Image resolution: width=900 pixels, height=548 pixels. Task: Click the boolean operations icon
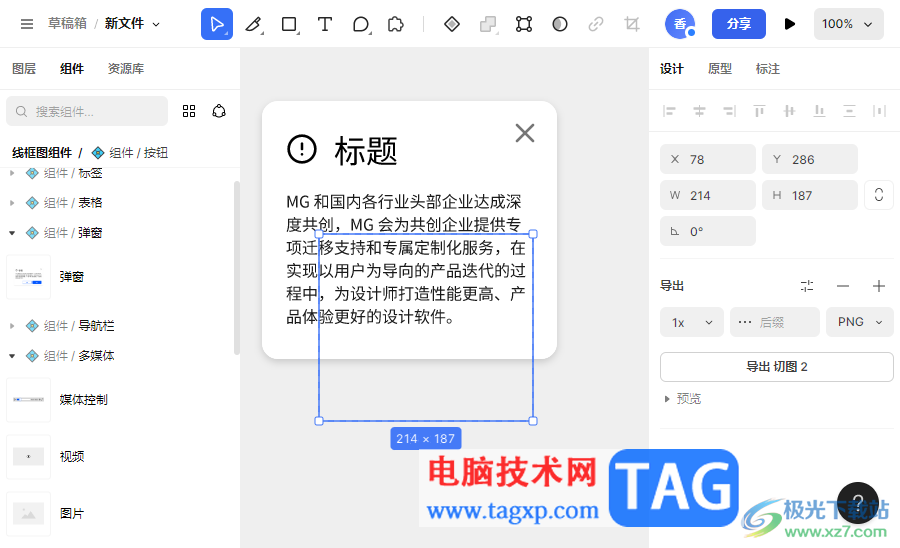(x=488, y=24)
